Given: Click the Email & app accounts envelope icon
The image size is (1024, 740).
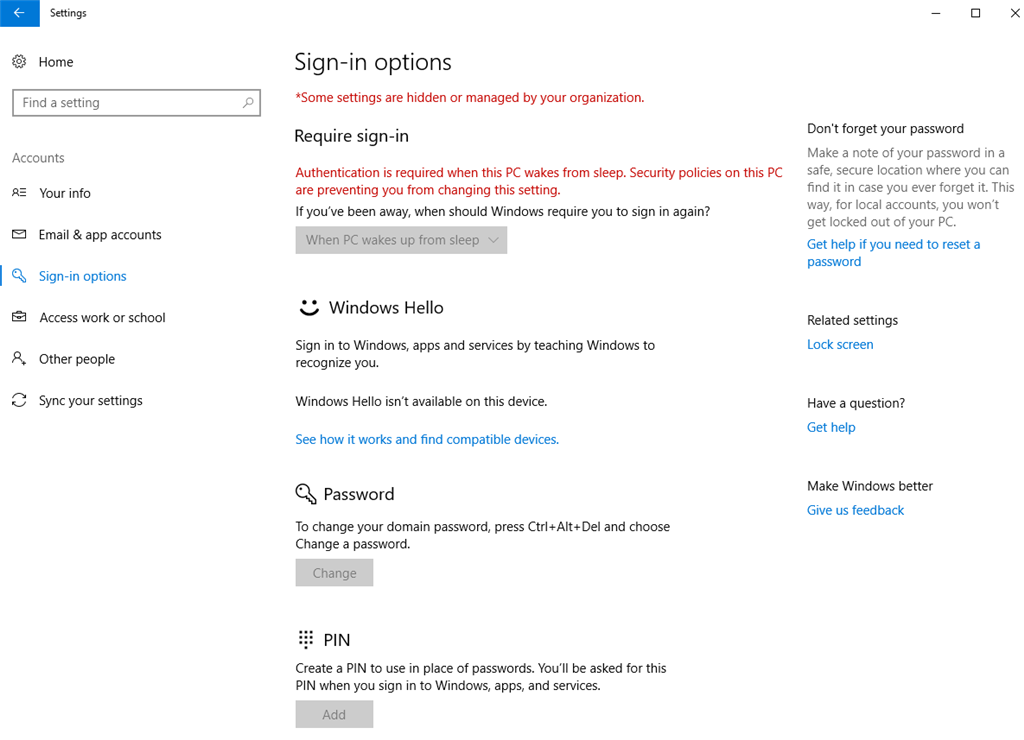Looking at the screenshot, I should (18, 234).
